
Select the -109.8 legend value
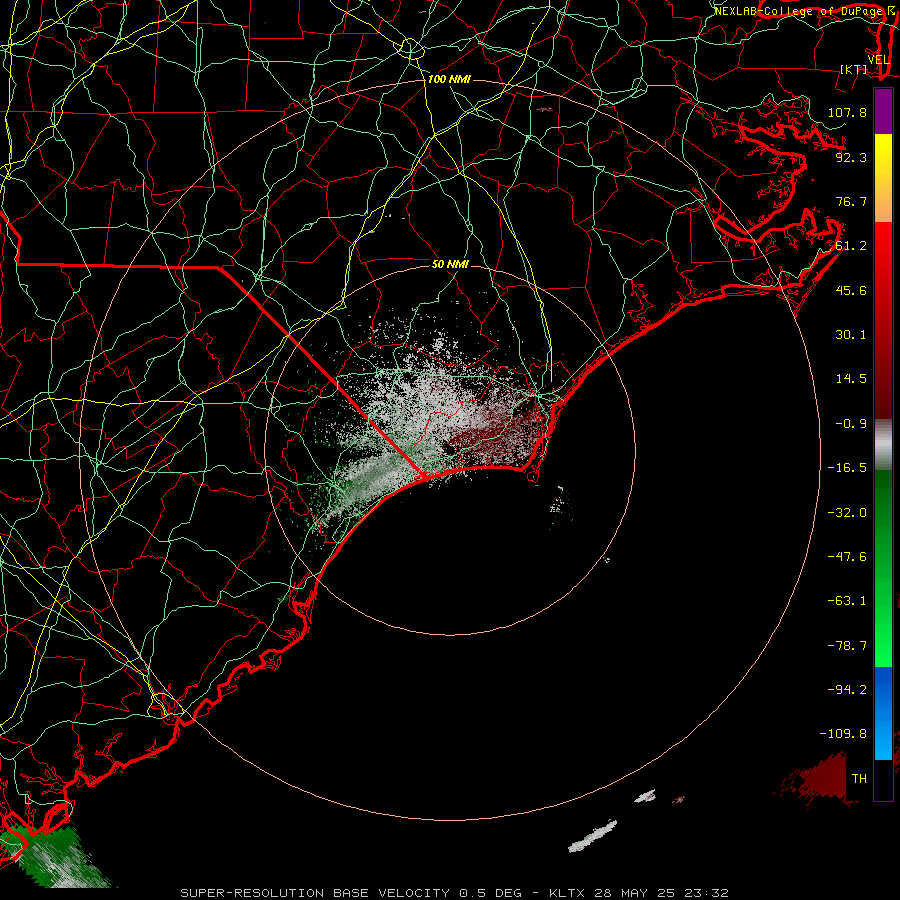843,734
